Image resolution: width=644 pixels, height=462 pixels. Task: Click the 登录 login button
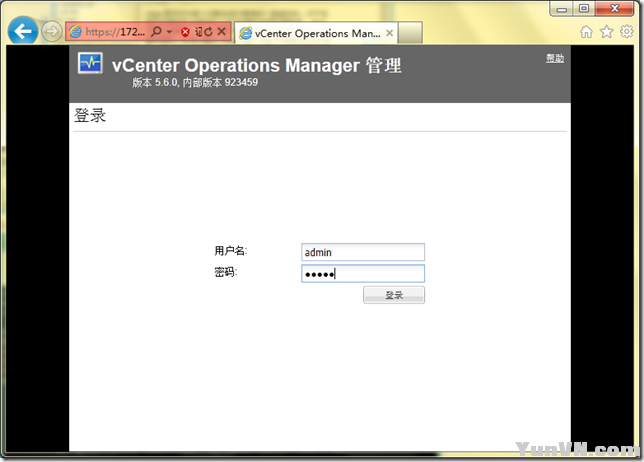(394, 295)
